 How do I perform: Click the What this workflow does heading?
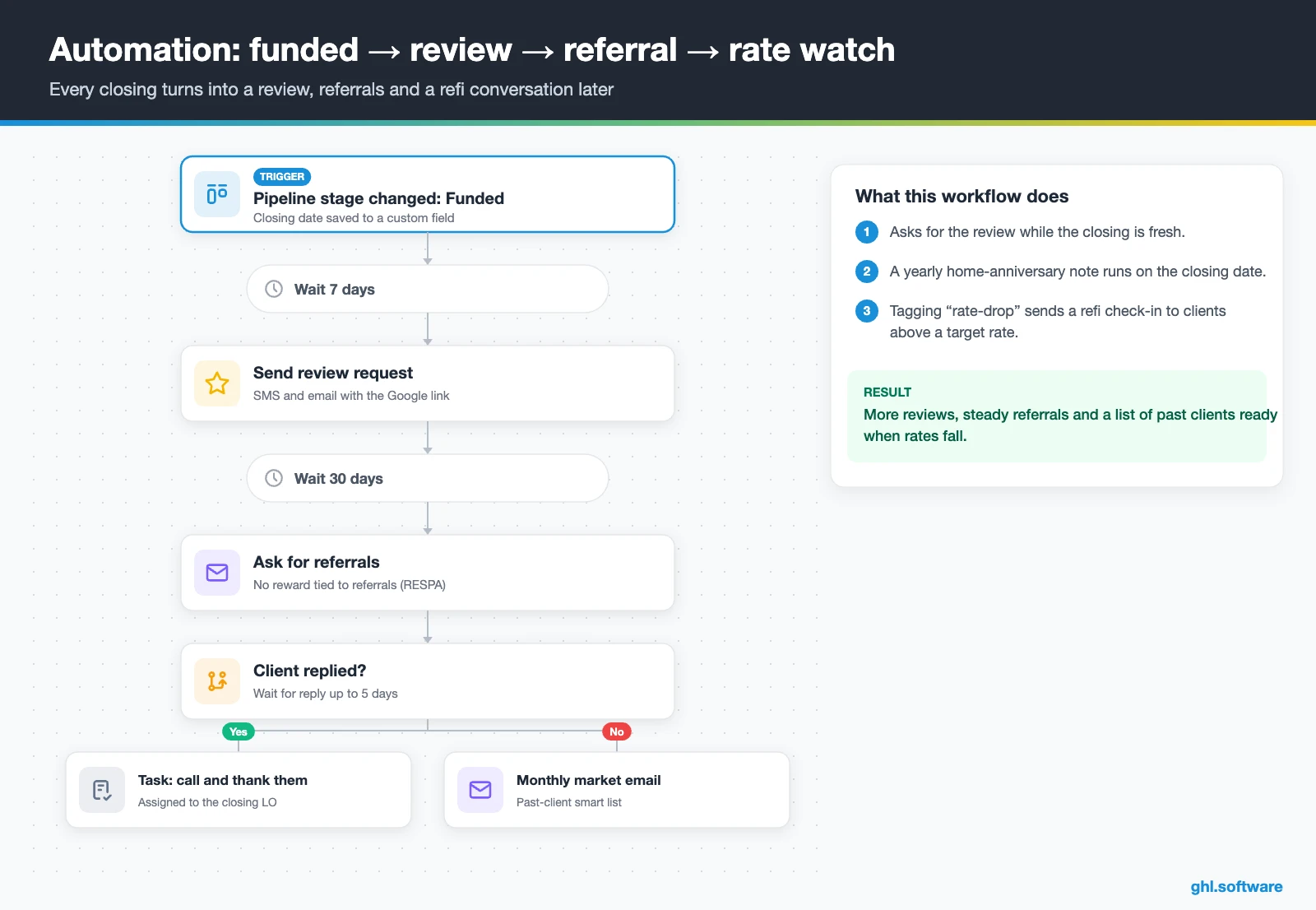tap(962, 196)
